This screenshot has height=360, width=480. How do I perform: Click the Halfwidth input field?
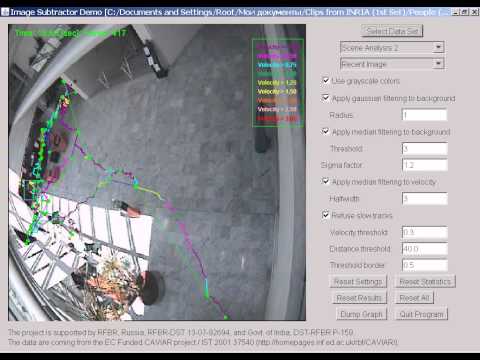(x=424, y=199)
